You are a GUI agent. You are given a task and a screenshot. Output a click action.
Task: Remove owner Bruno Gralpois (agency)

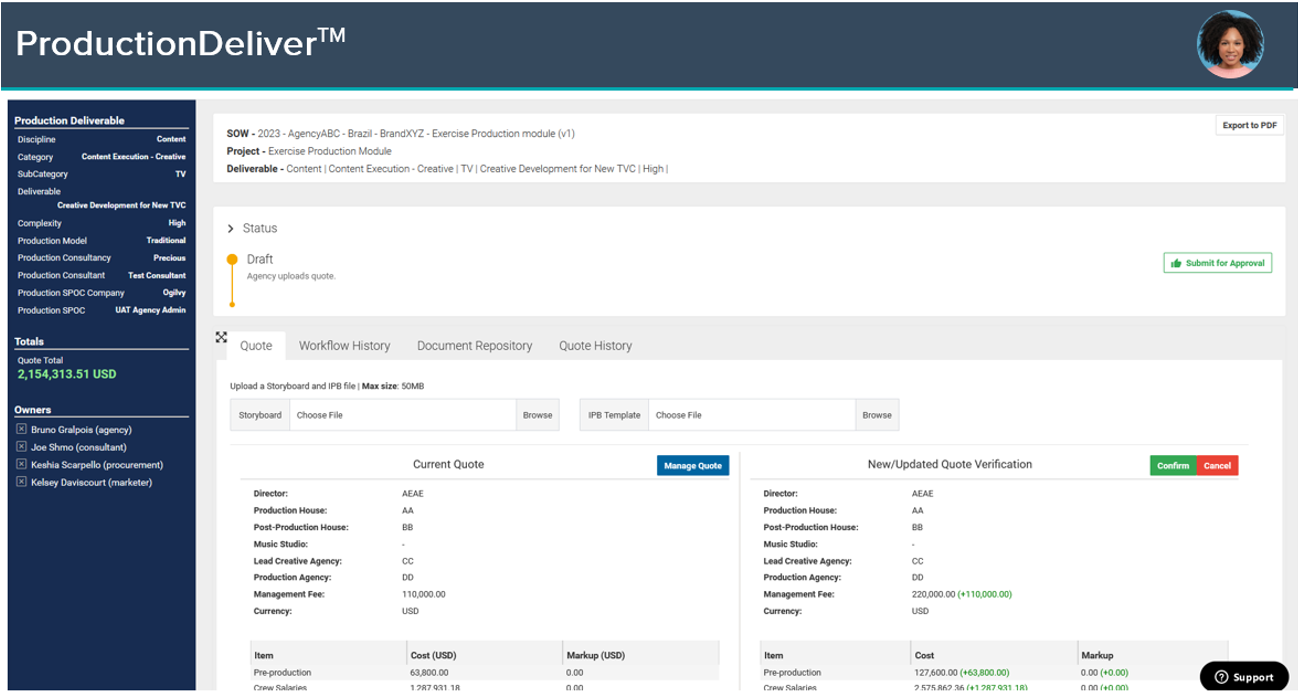click(21, 429)
